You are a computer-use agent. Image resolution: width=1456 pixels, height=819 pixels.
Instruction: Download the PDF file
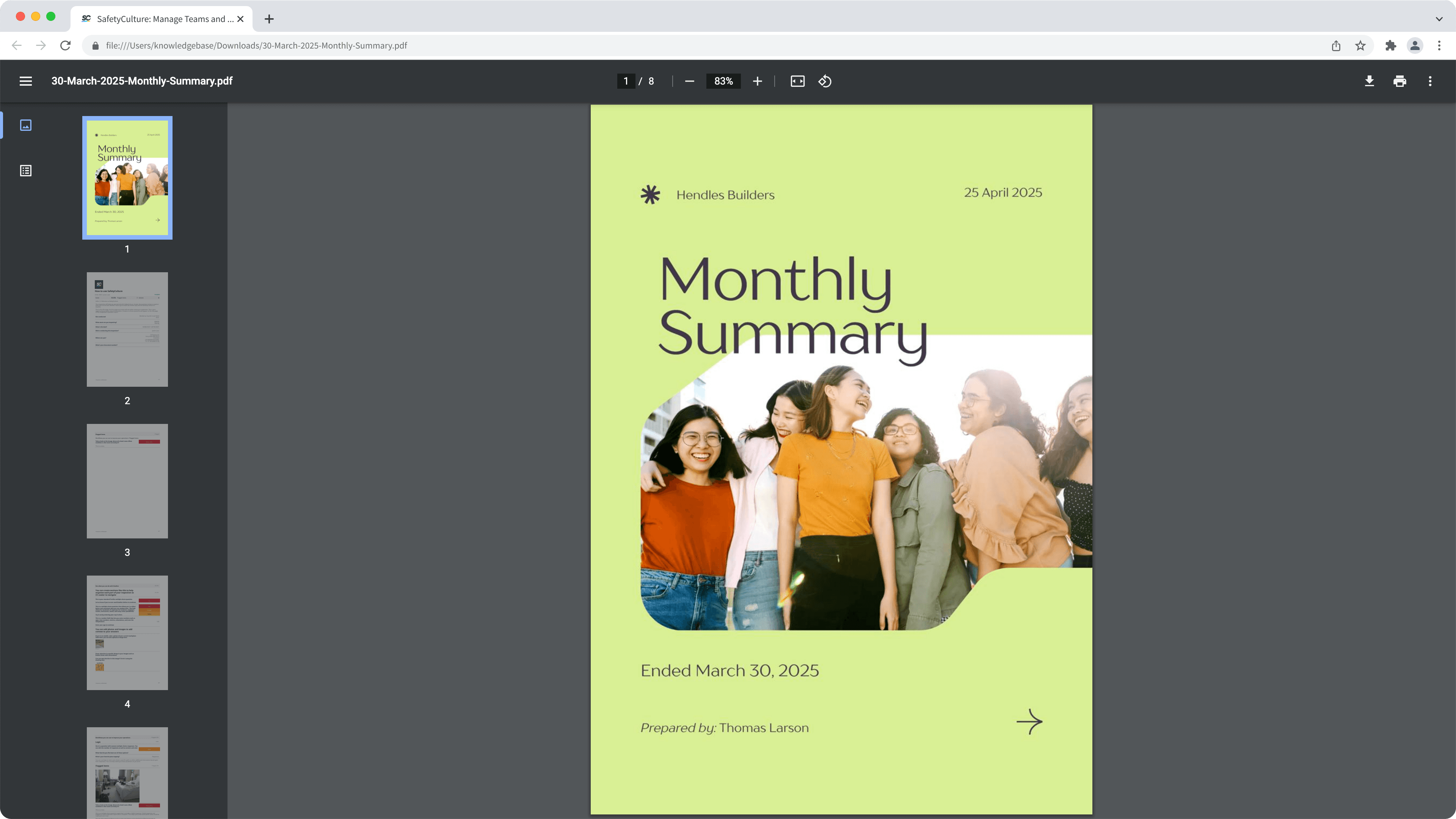[1369, 81]
